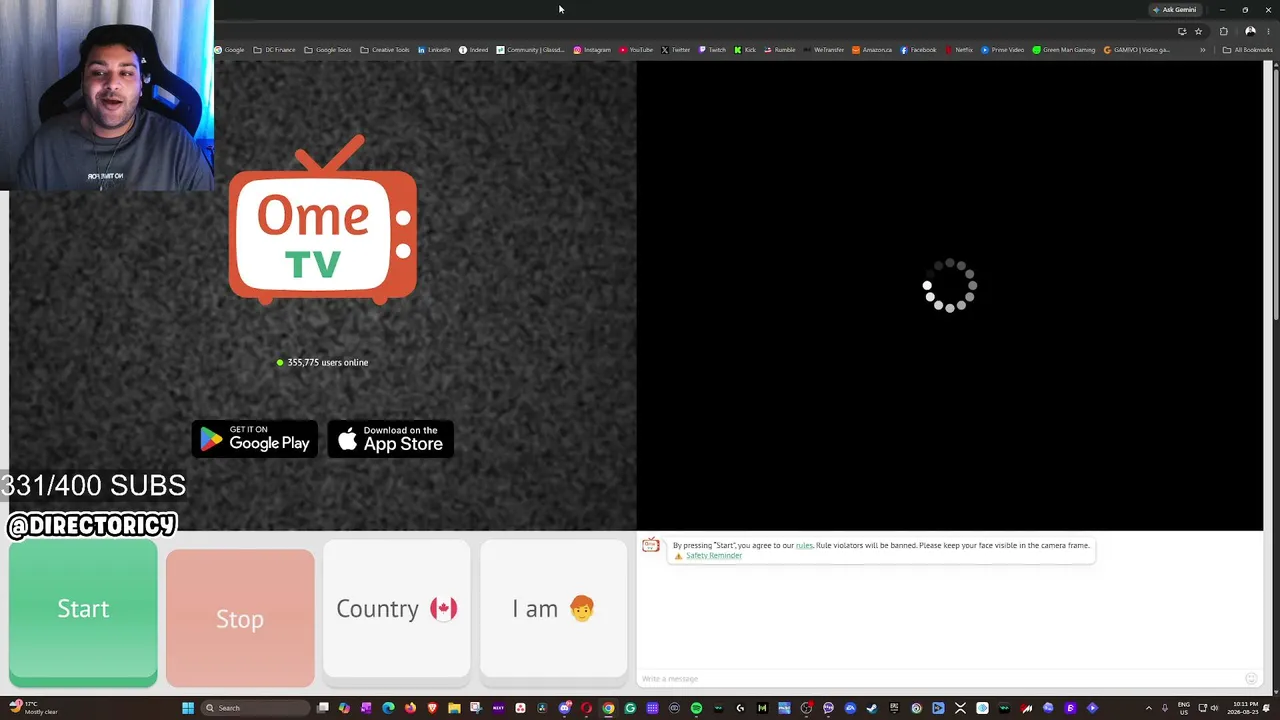Open Task View on the taskbar
Viewport: 1280px width, 720px height.
tap(323, 708)
